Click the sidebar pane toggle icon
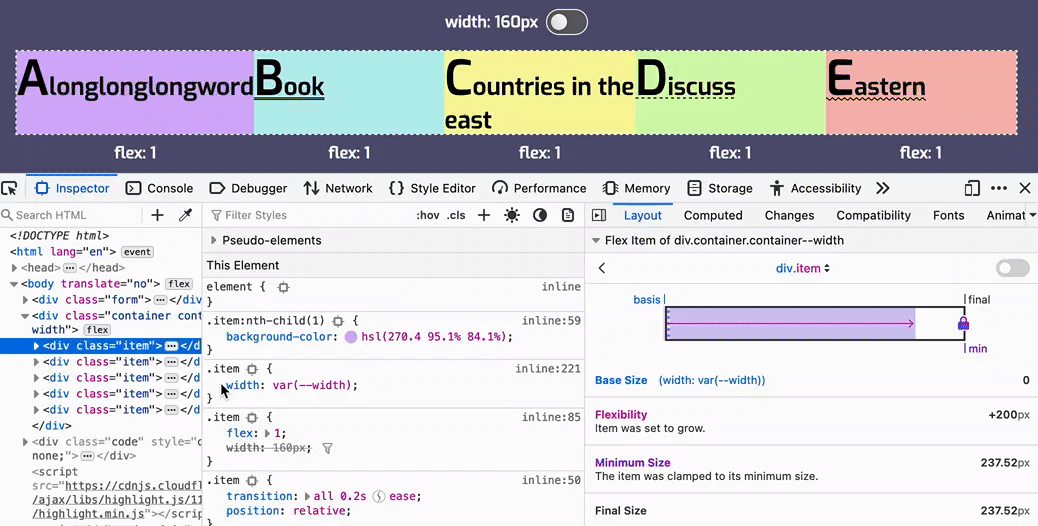Viewport: 1038px width, 526px height. coord(599,215)
